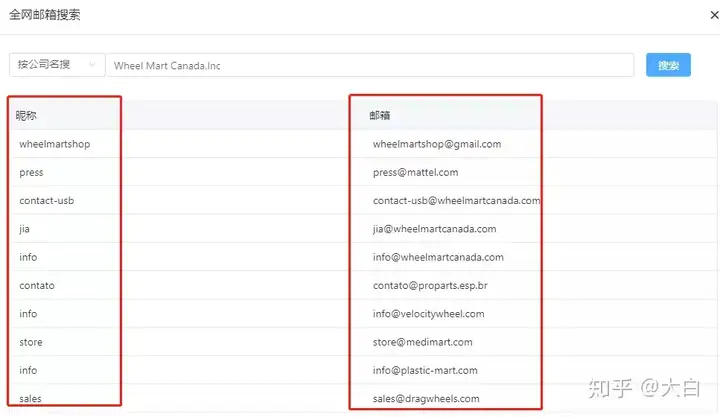Select nickname store

pos(31,342)
